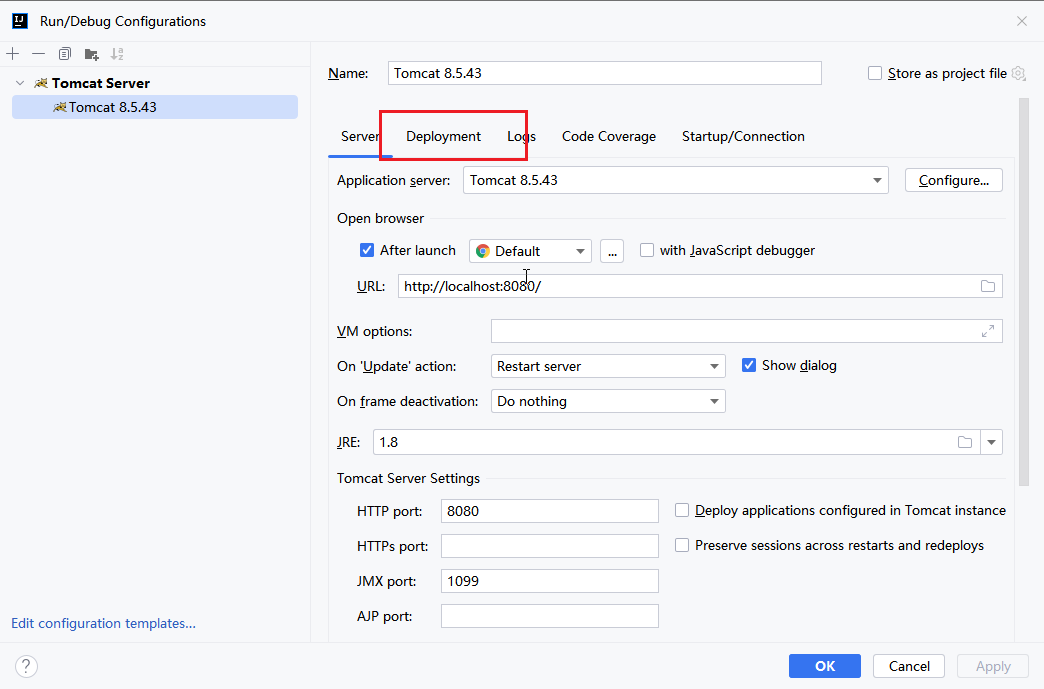Toggle the Show dialog checkbox

[749, 366]
